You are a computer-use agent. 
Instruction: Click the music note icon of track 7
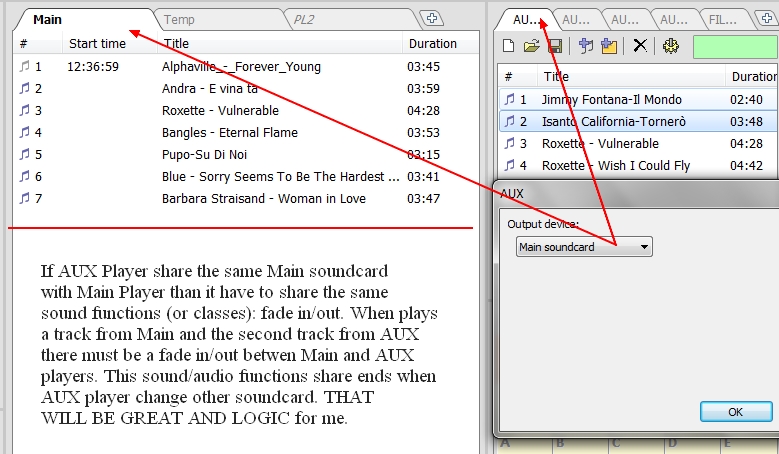point(24,198)
